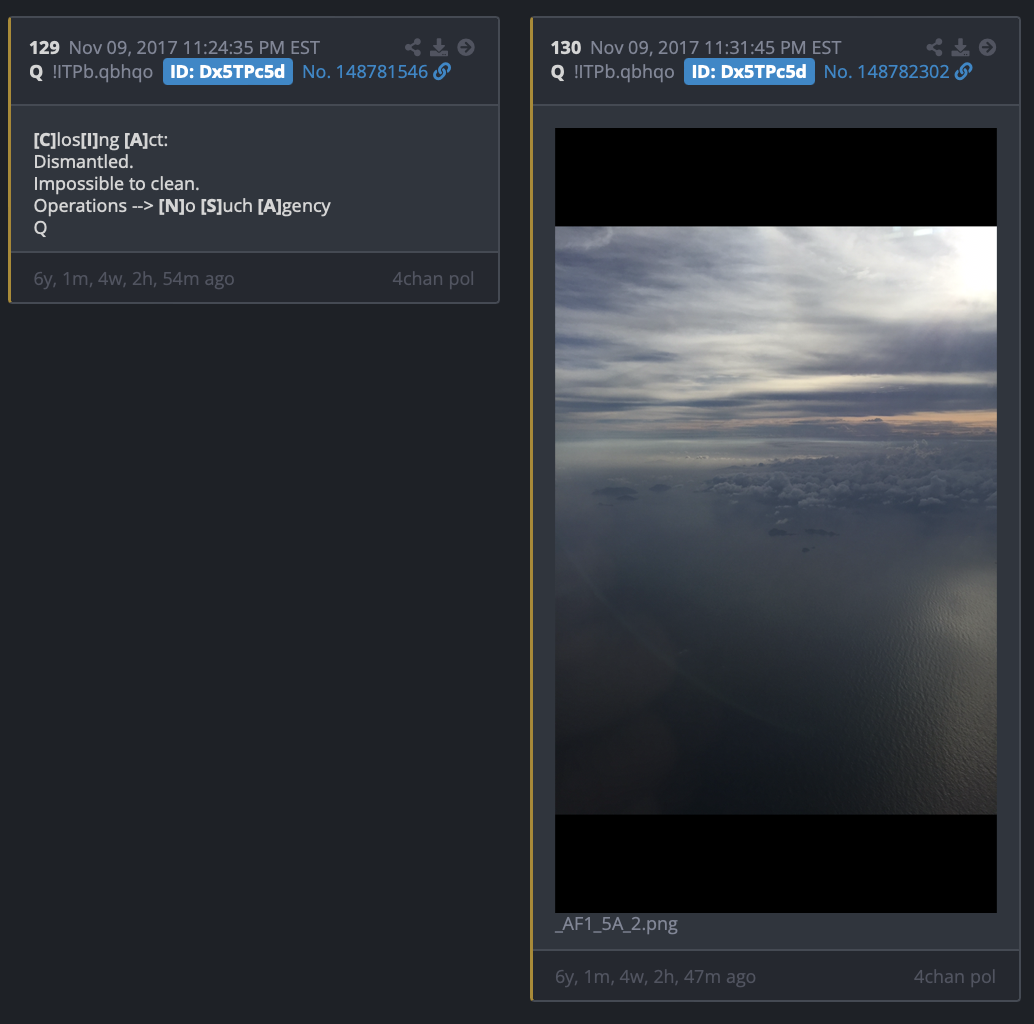
Task: Click tripcode !ITPb.qbhqo on post 129
Action: (x=102, y=72)
